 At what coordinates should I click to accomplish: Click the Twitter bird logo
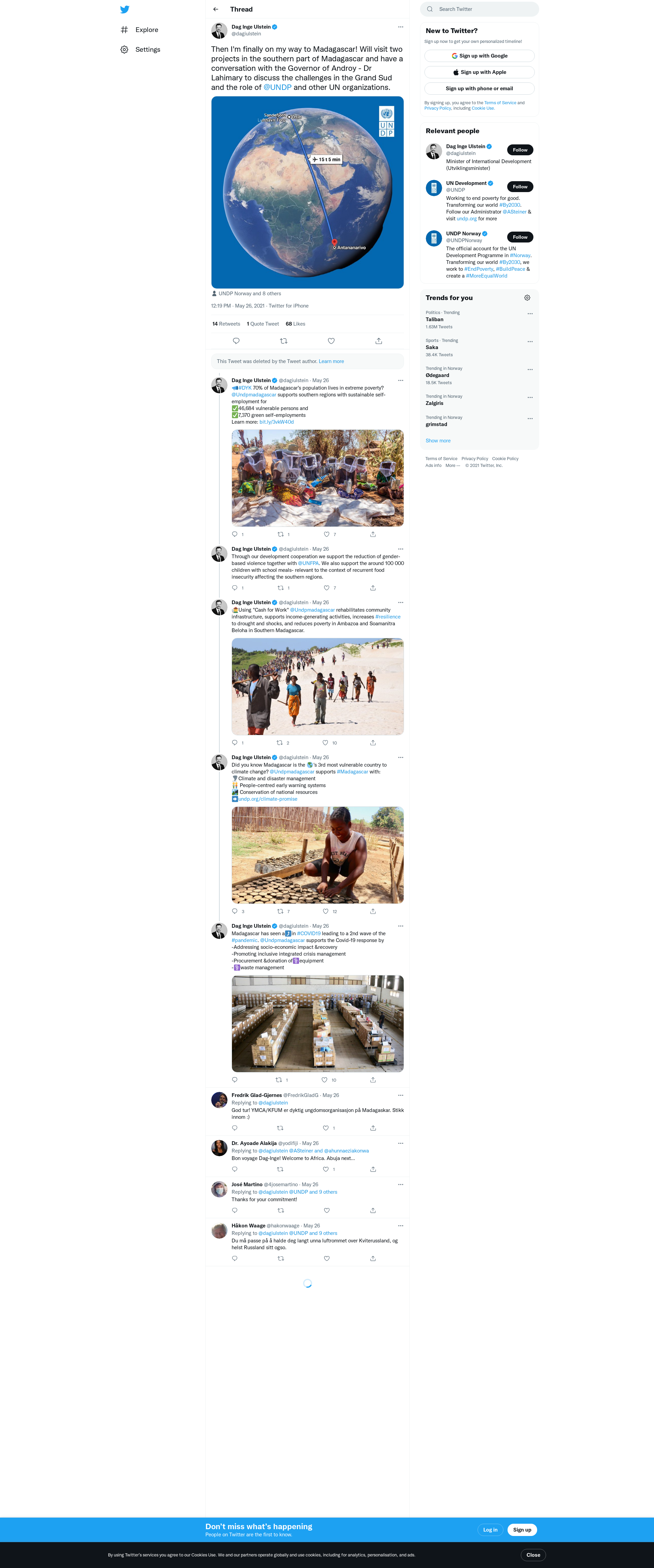coord(125,10)
